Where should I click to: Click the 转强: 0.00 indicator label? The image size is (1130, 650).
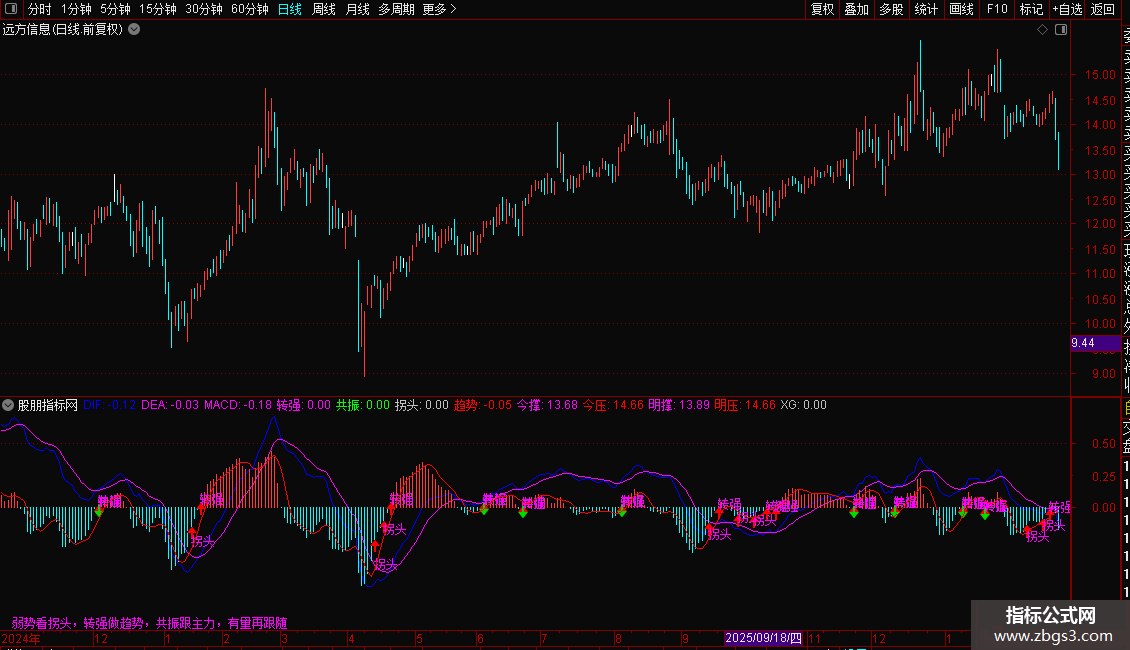coord(304,405)
